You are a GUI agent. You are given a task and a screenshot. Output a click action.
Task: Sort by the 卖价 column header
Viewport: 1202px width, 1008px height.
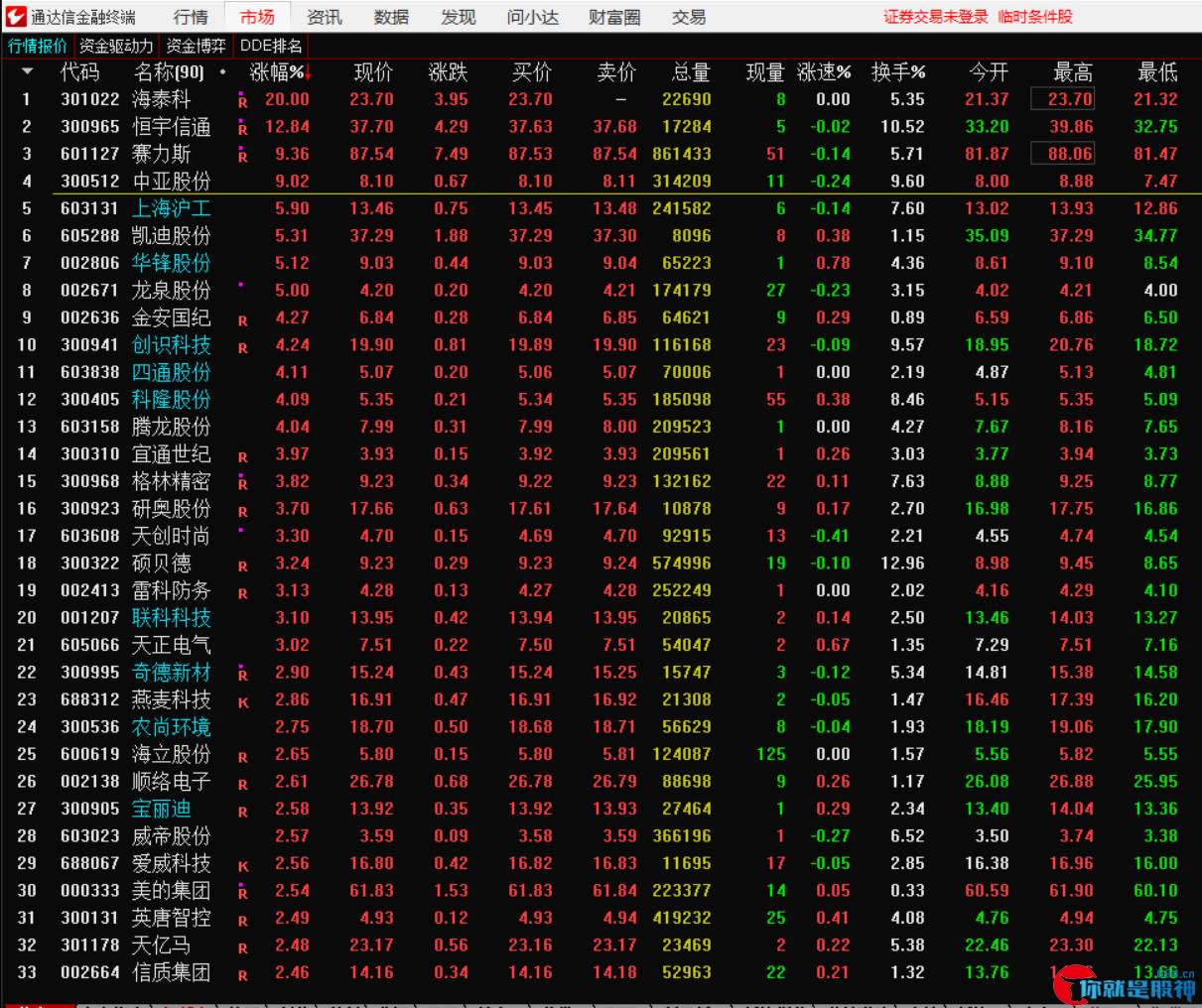[616, 72]
